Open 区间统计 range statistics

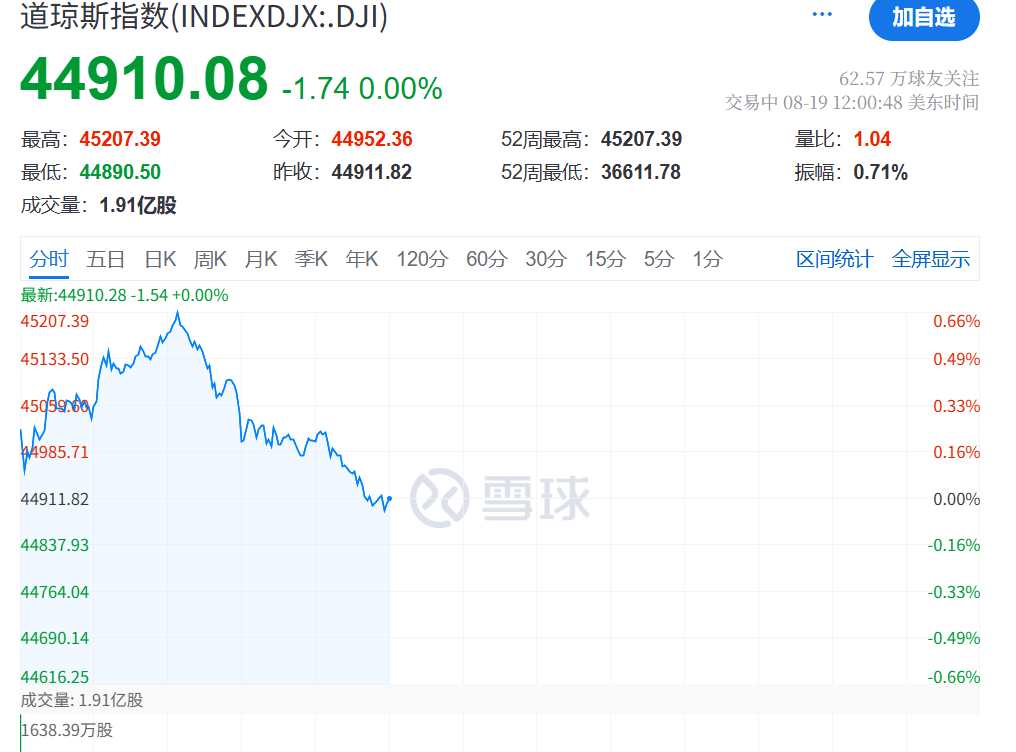pyautogui.click(x=835, y=260)
